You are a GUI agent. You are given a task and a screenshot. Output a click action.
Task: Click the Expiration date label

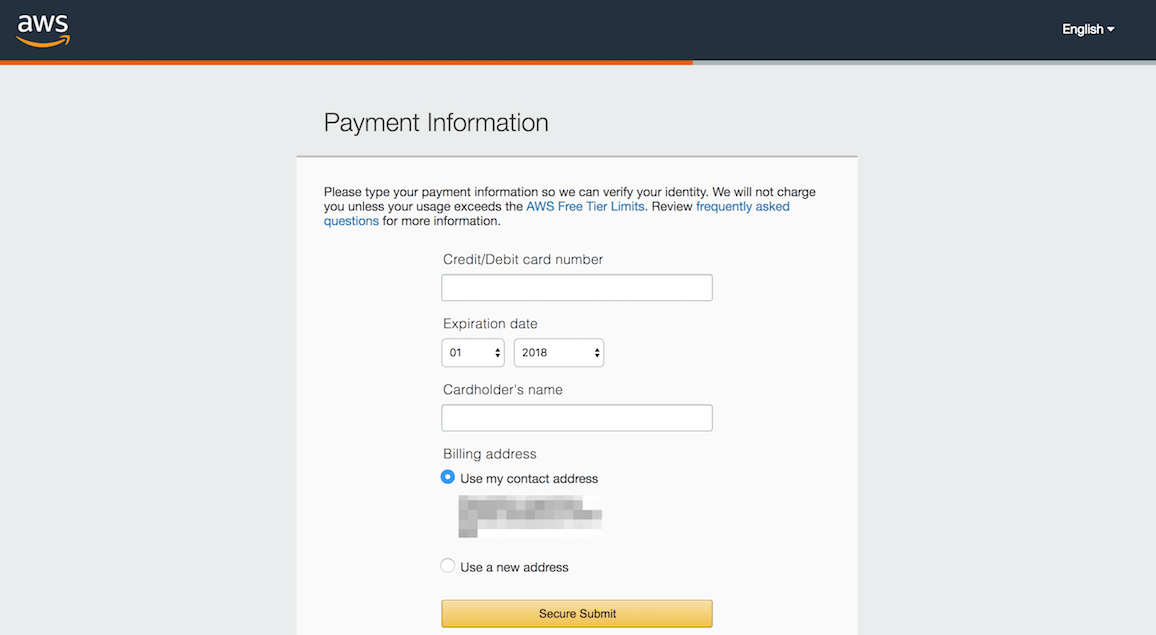490,324
